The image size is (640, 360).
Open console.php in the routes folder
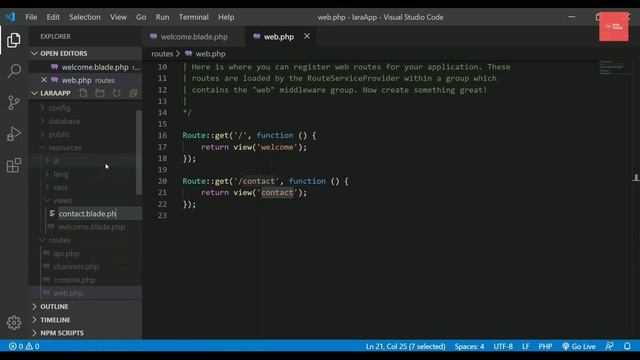coord(74,280)
